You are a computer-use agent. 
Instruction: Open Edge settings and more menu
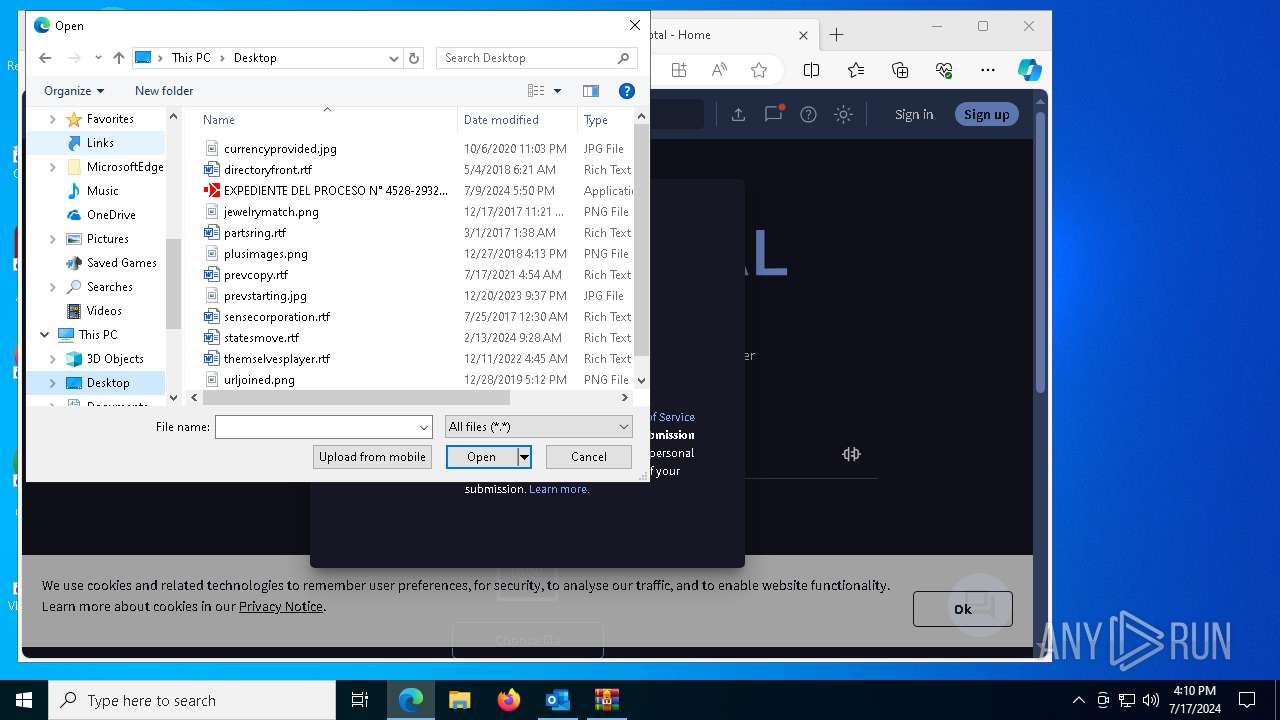click(x=988, y=70)
